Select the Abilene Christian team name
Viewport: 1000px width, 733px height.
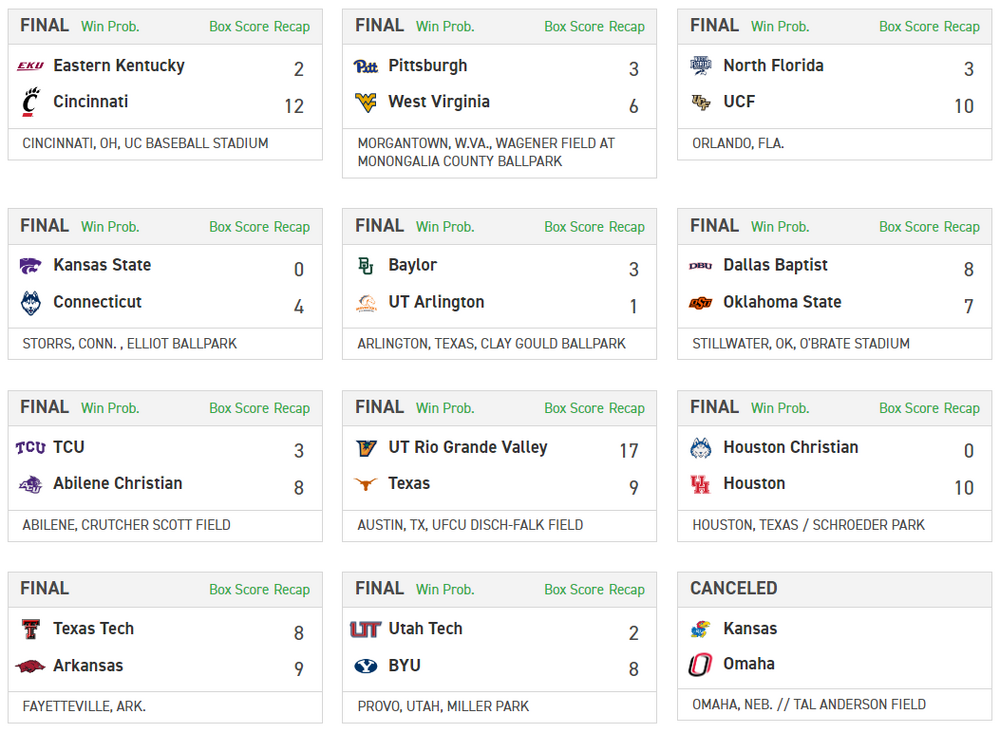tap(118, 483)
